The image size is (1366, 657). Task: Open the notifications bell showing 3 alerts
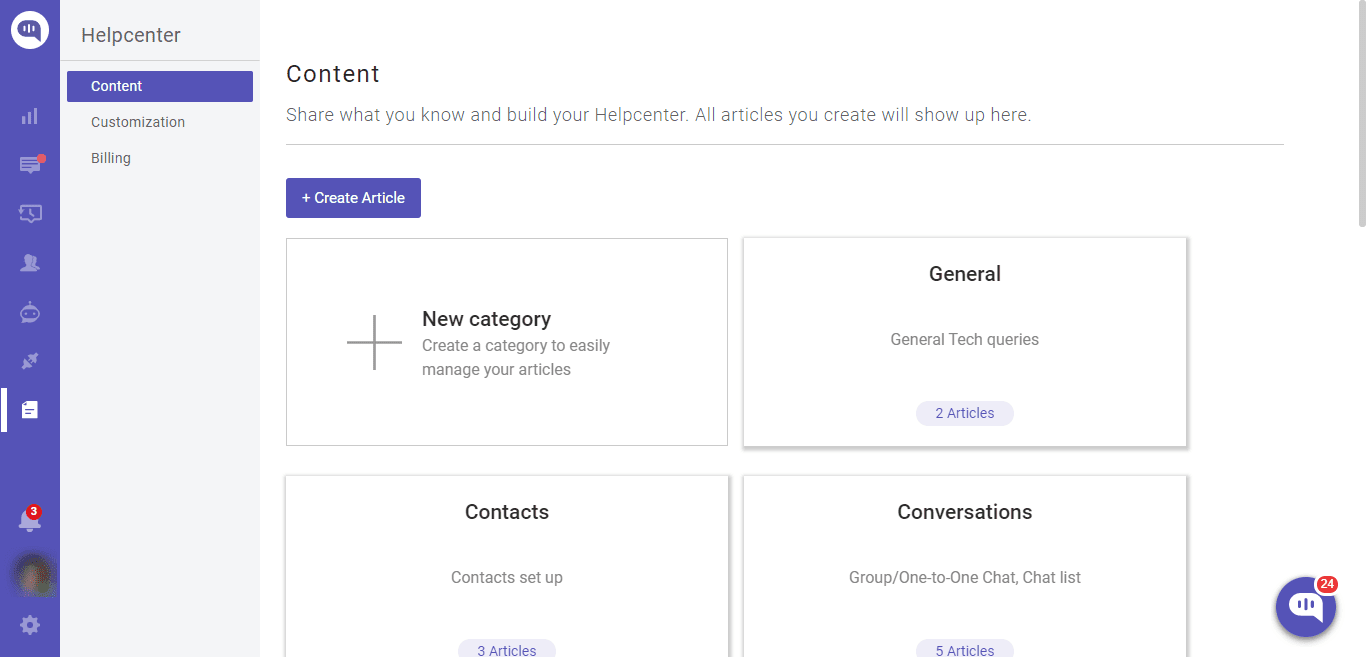[30, 519]
